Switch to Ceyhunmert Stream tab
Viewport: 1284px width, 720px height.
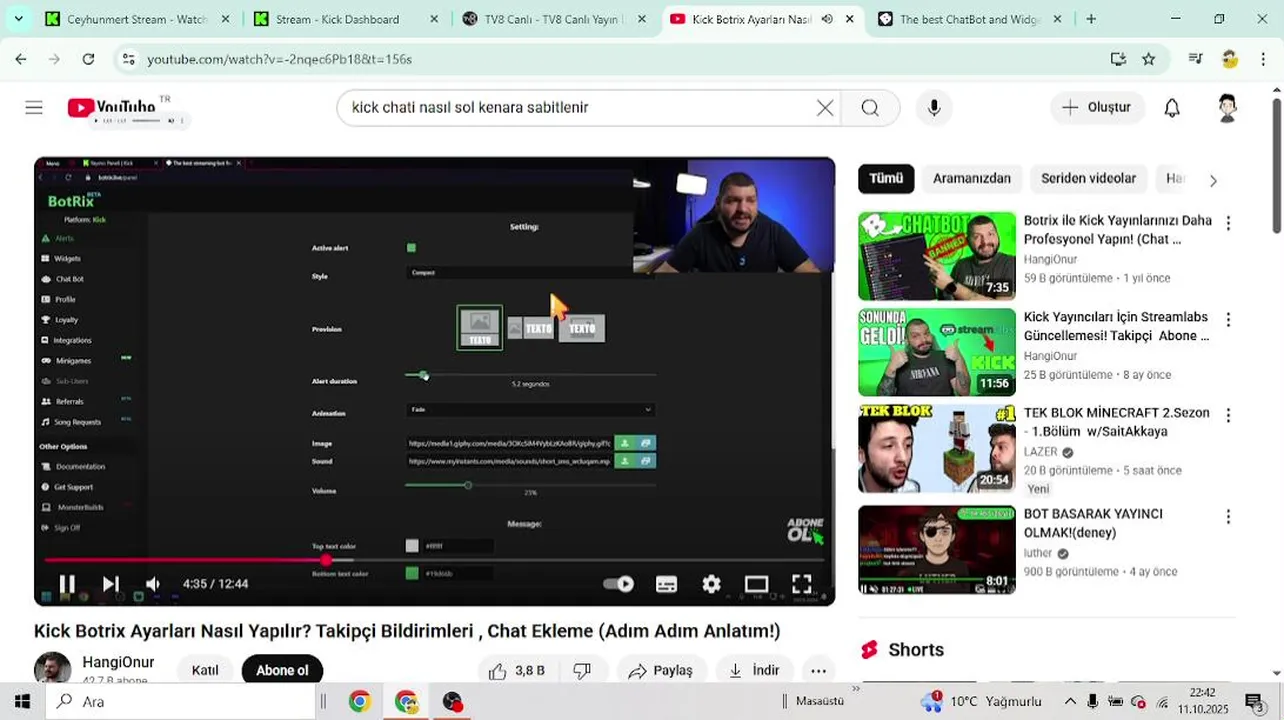(138, 19)
